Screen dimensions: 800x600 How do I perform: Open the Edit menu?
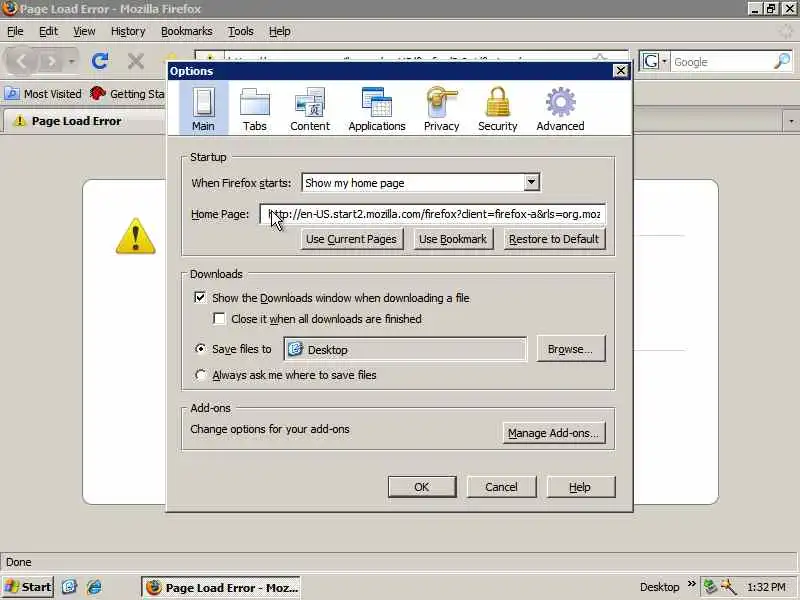pos(48,31)
